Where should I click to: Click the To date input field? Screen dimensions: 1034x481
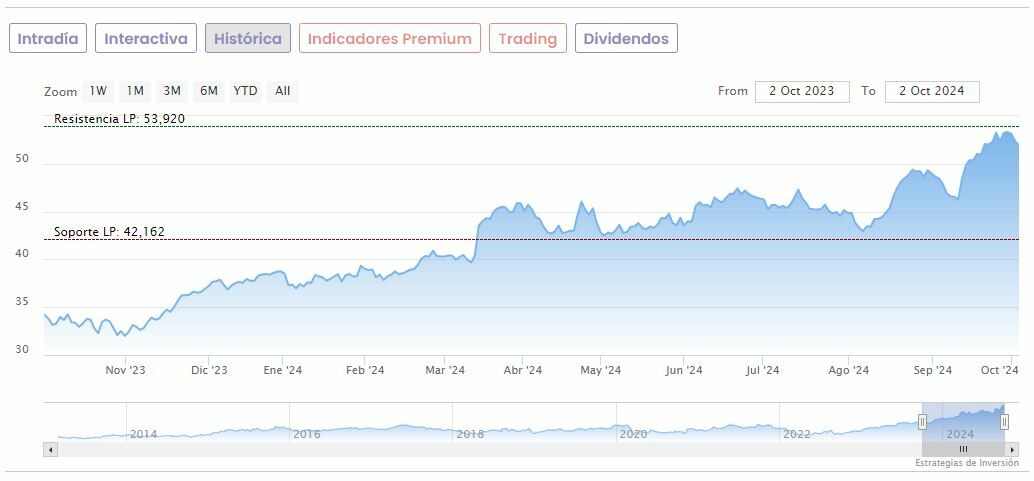(932, 91)
